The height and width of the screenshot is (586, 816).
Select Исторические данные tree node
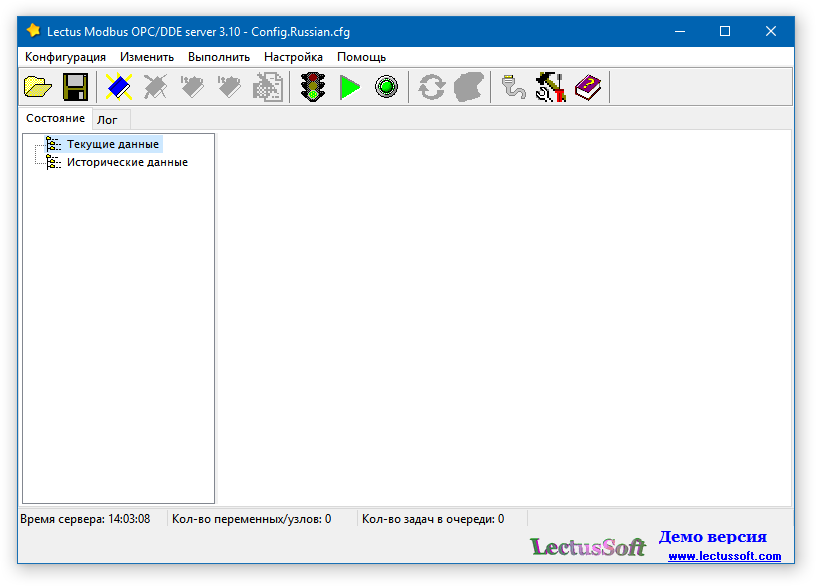point(127,162)
